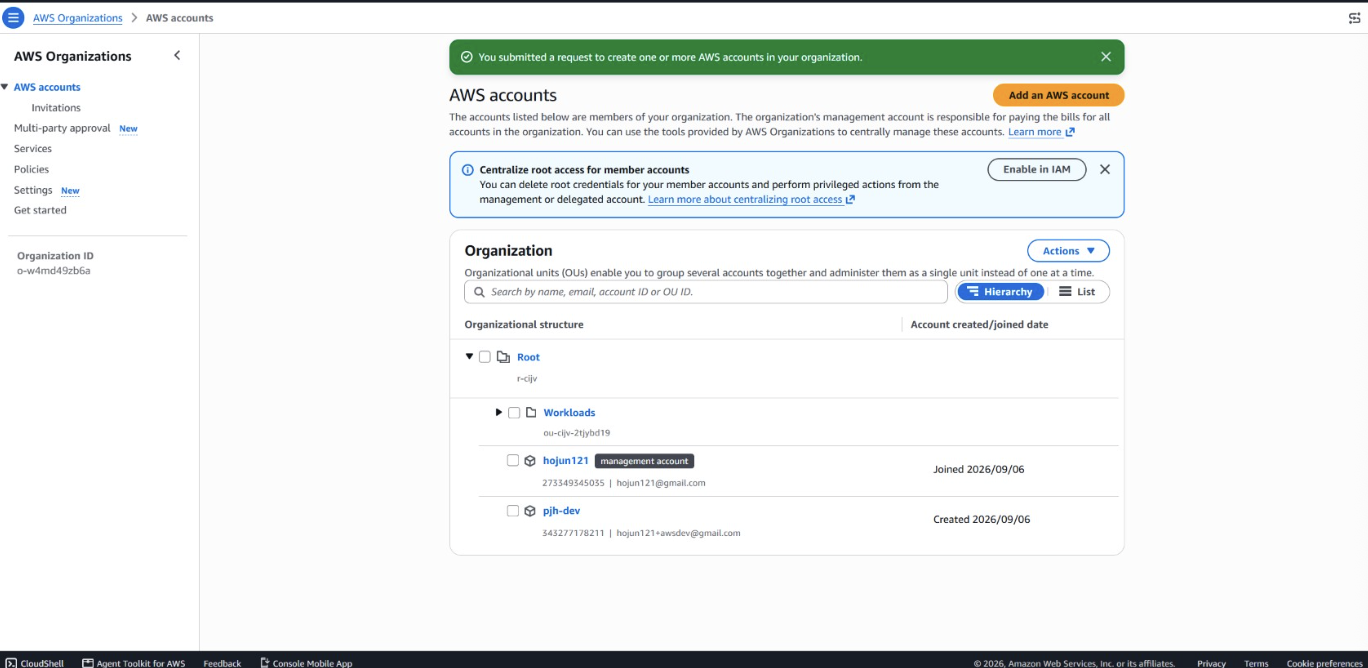The image size is (1368, 668).
Task: Open Multi-party approval page
Action: [62, 128]
